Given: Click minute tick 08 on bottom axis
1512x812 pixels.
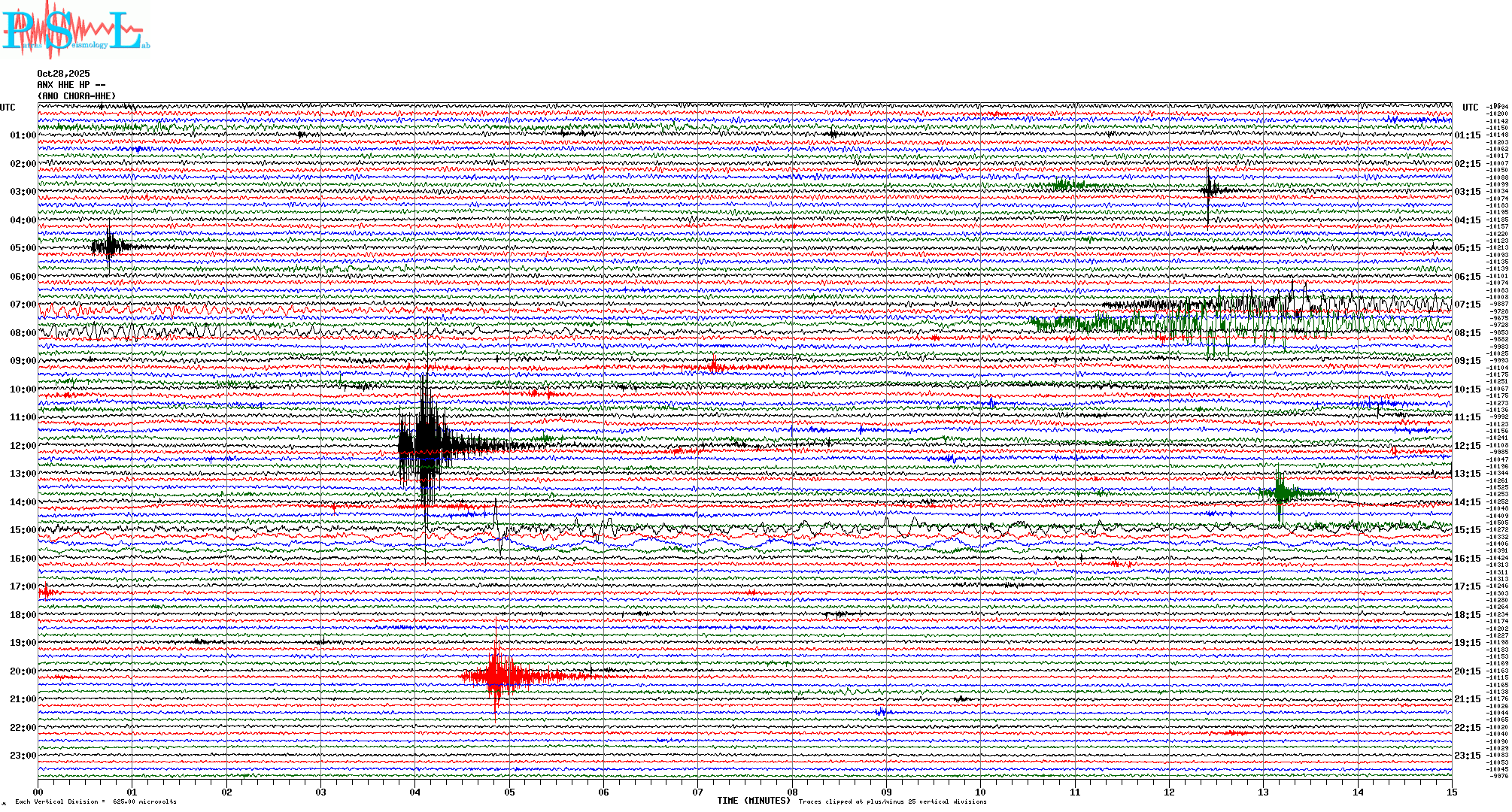Looking at the screenshot, I should [x=792, y=792].
